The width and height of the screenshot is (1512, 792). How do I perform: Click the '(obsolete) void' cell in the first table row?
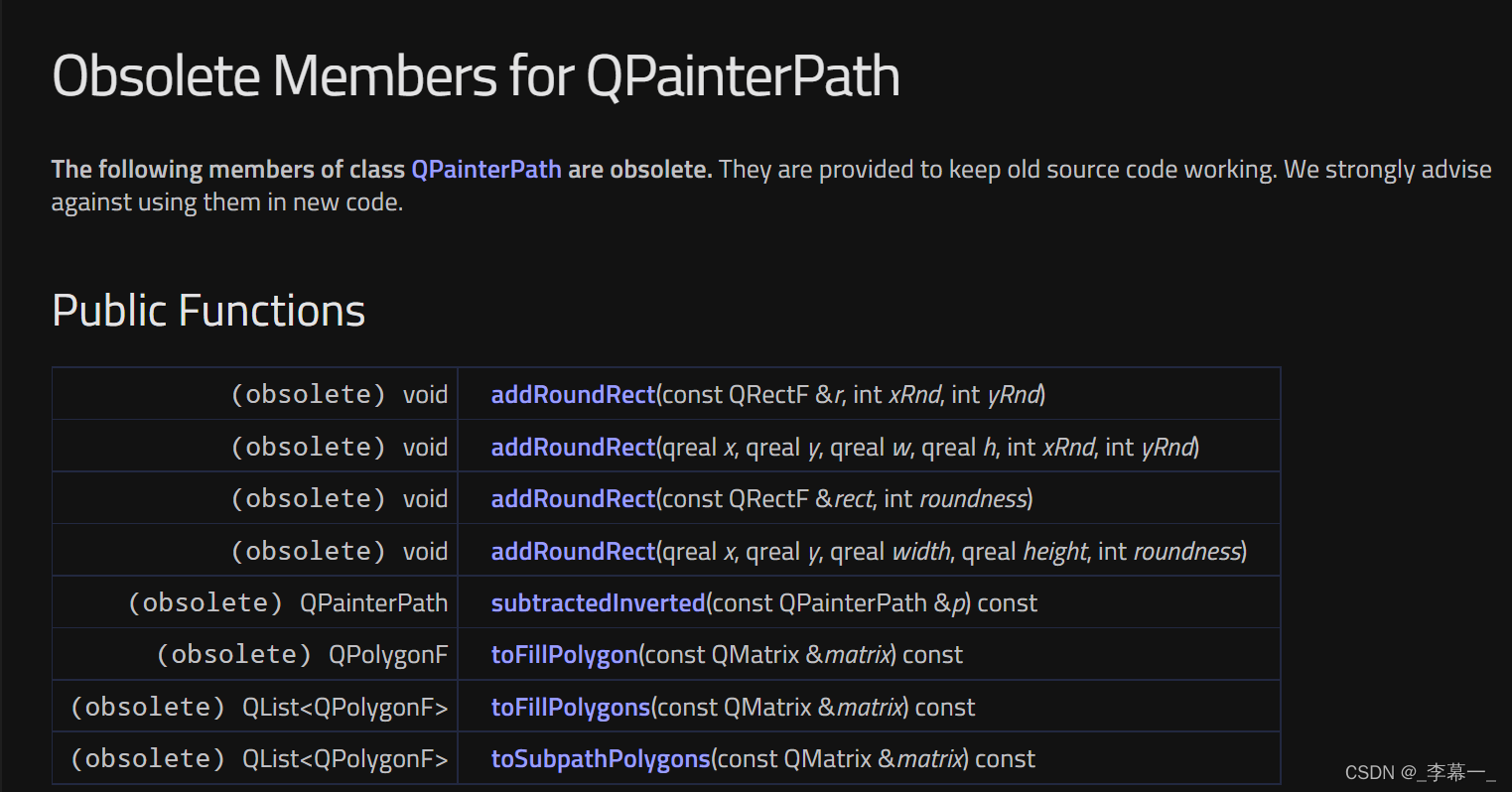(339, 395)
